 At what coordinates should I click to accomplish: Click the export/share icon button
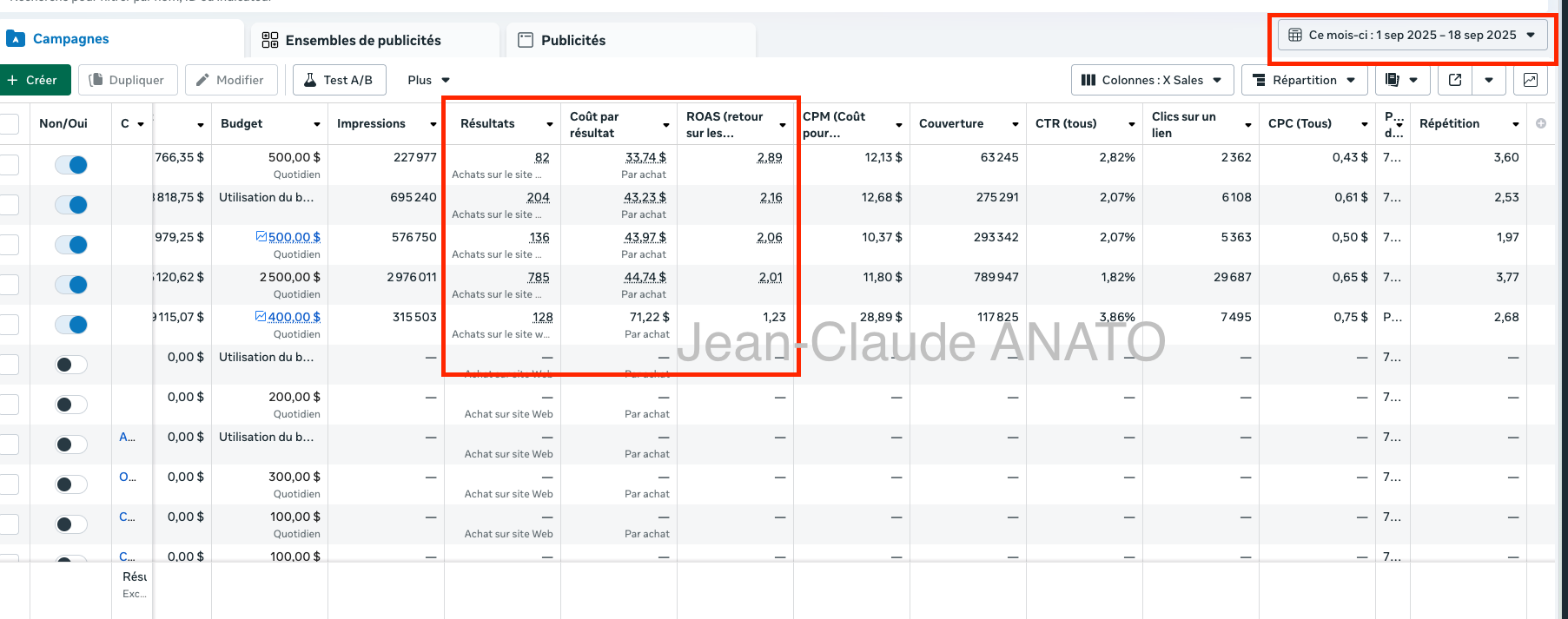pos(1455,80)
